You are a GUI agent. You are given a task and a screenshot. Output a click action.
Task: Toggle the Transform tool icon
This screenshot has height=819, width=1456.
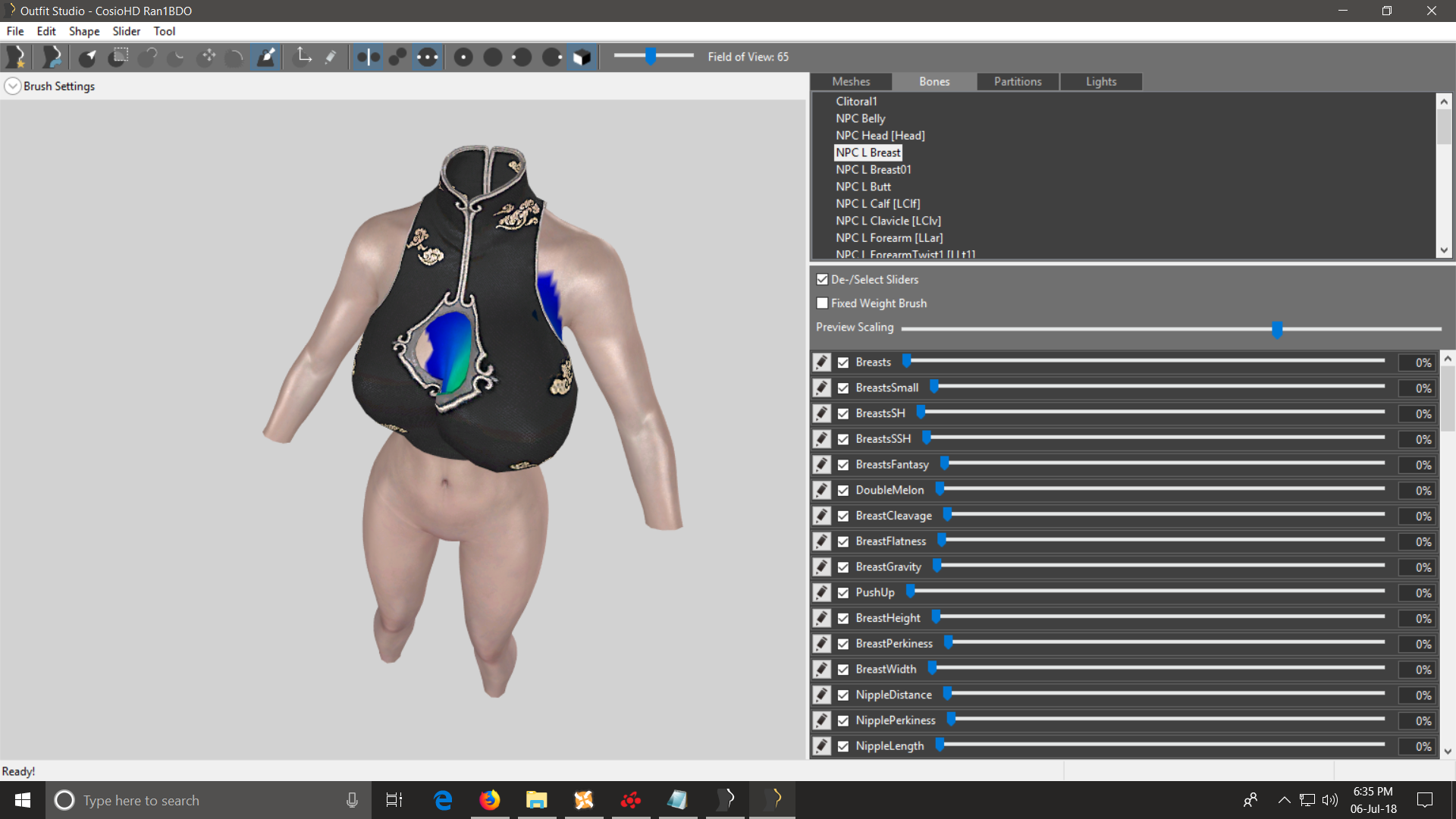[303, 57]
